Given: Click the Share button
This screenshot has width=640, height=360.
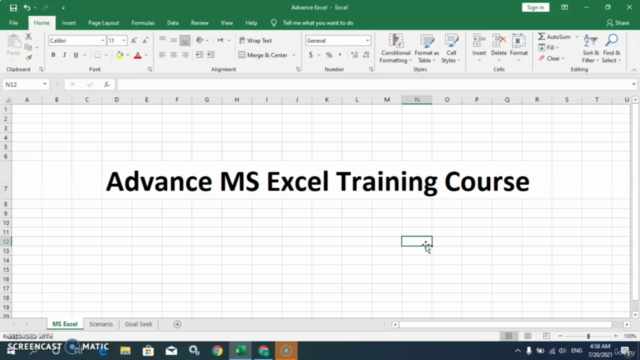Looking at the screenshot, I should 618,23.
